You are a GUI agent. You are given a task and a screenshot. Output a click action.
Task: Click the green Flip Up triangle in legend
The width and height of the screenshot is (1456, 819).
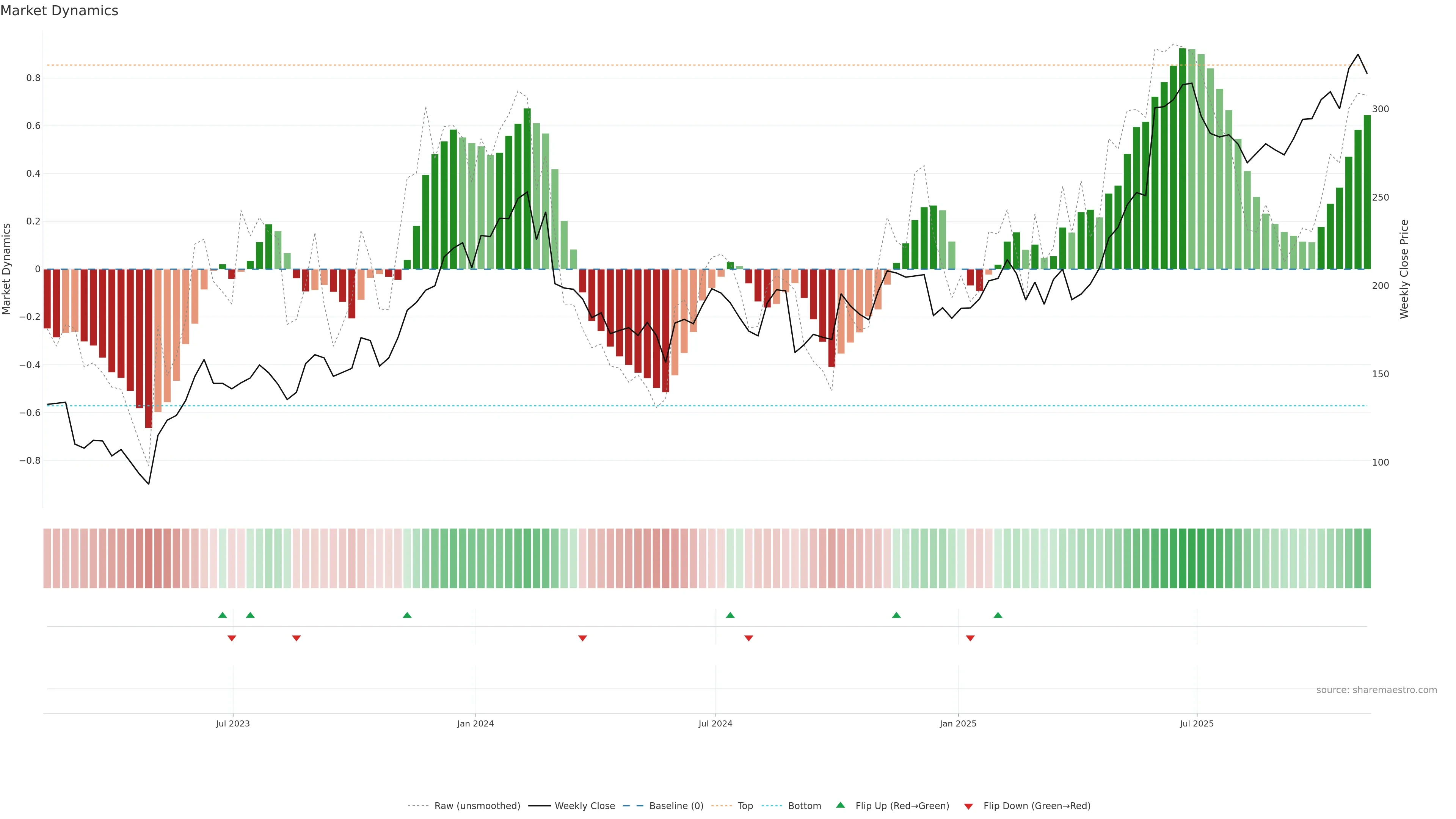pos(841,805)
